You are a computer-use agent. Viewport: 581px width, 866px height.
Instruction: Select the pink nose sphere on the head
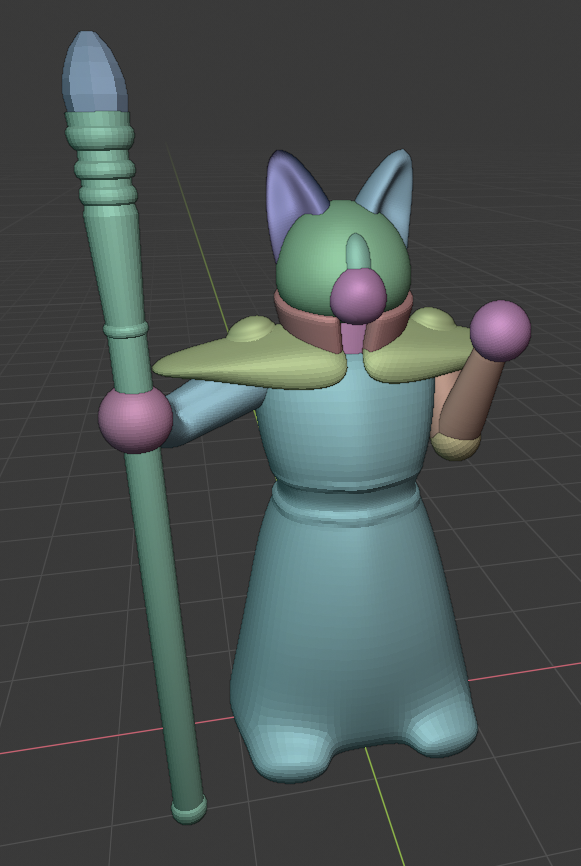pos(358,296)
